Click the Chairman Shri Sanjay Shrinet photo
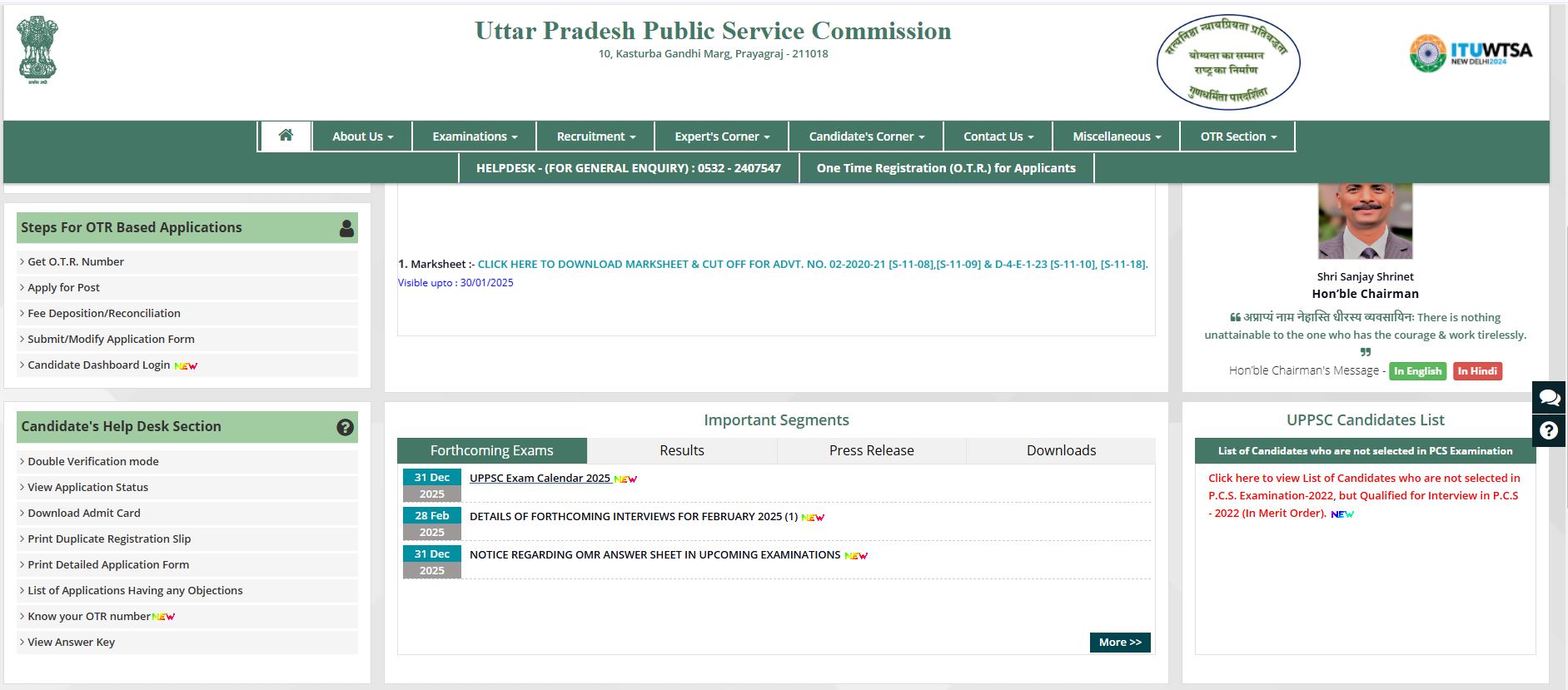The image size is (1568, 690). 1365,221
